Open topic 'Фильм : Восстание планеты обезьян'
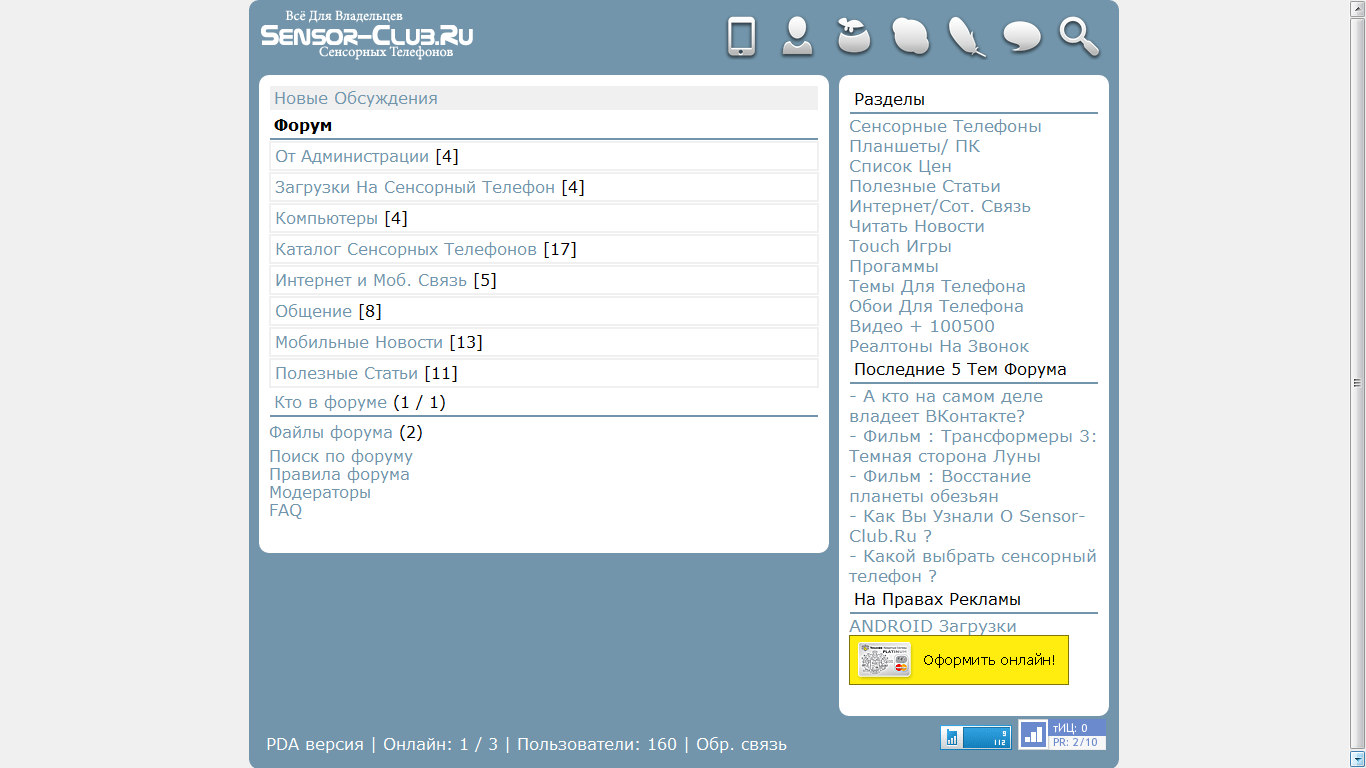The width and height of the screenshot is (1366, 768). [x=940, y=486]
